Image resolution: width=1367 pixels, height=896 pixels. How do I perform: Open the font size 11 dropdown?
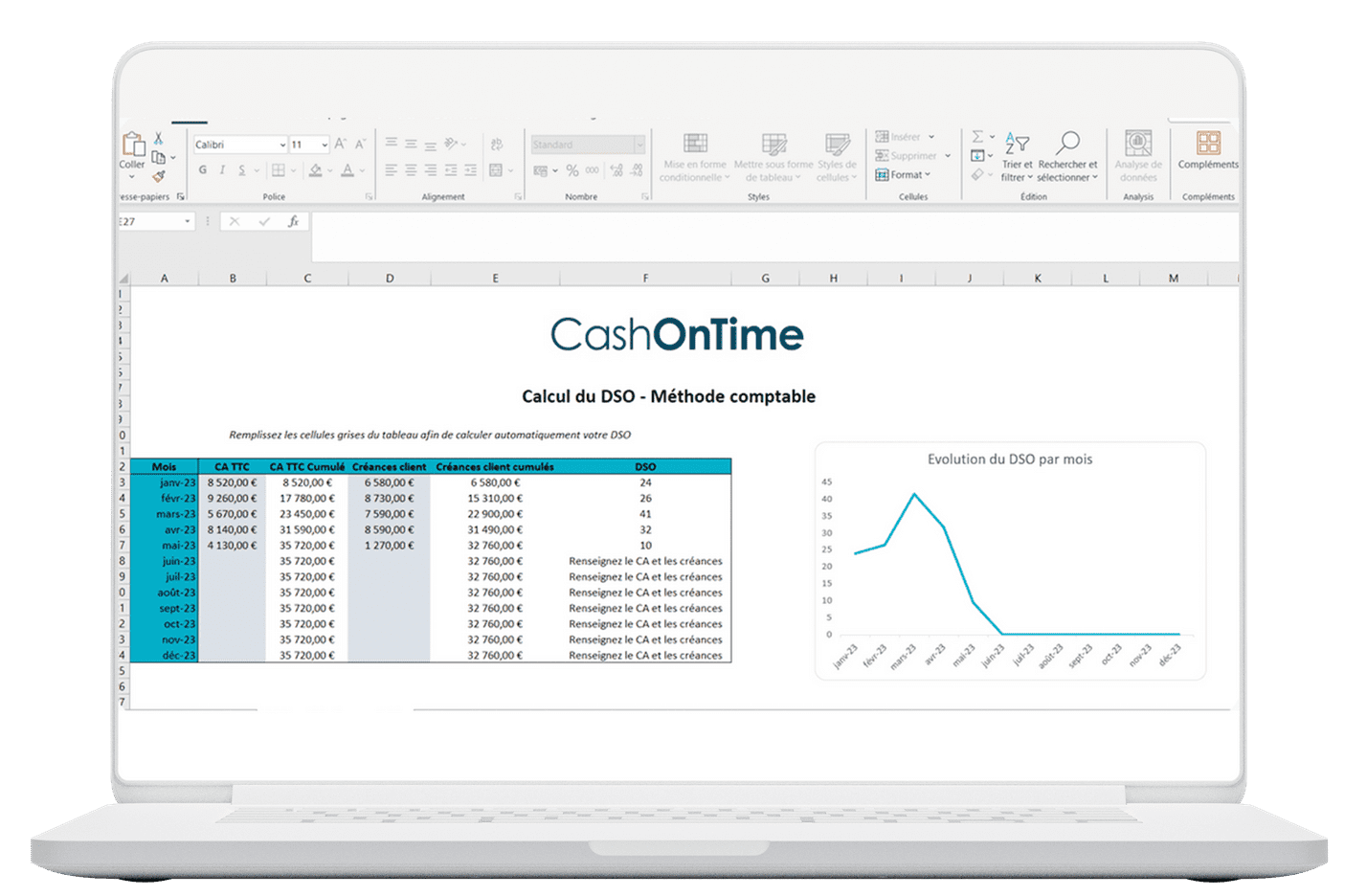pyautogui.click(x=325, y=145)
